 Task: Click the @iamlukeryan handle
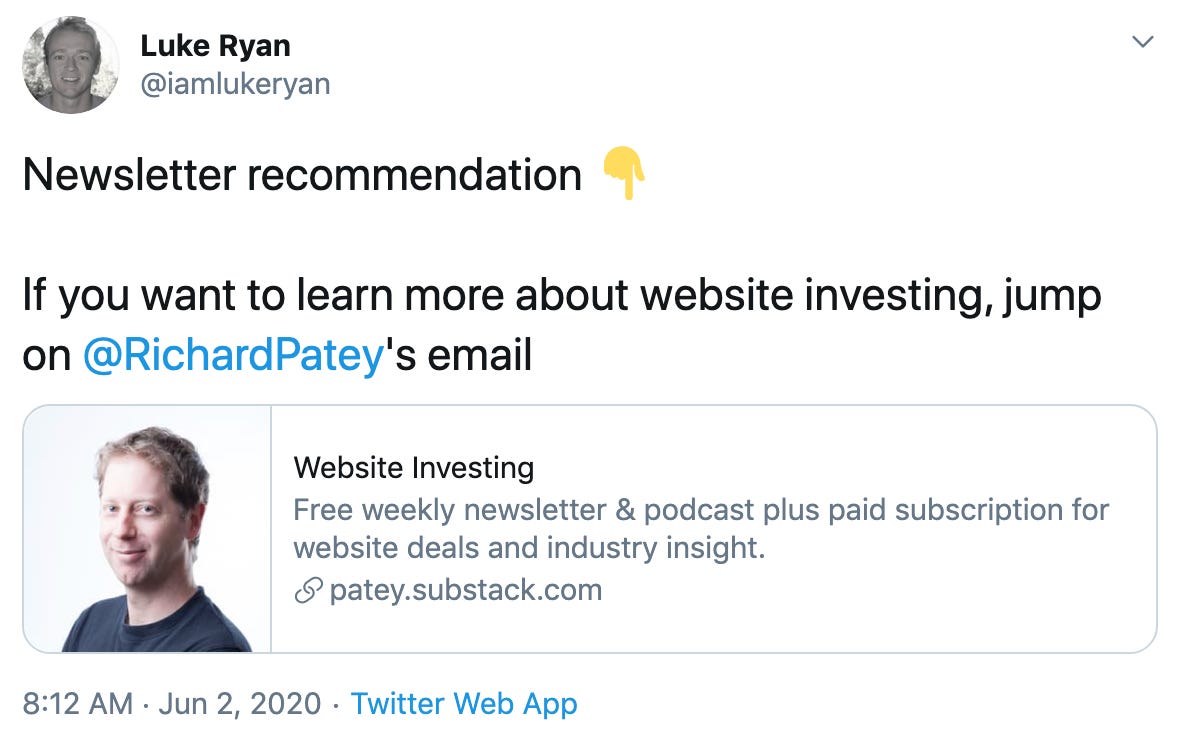pyautogui.click(x=235, y=84)
